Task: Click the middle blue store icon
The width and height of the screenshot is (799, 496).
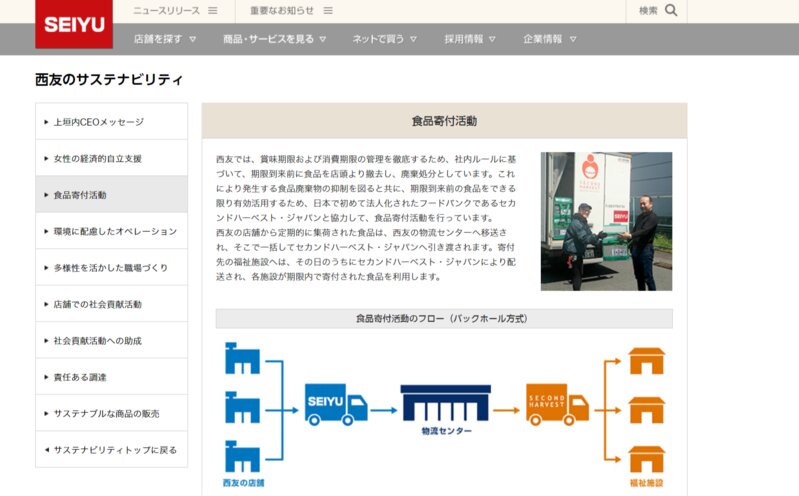Action: coord(243,407)
